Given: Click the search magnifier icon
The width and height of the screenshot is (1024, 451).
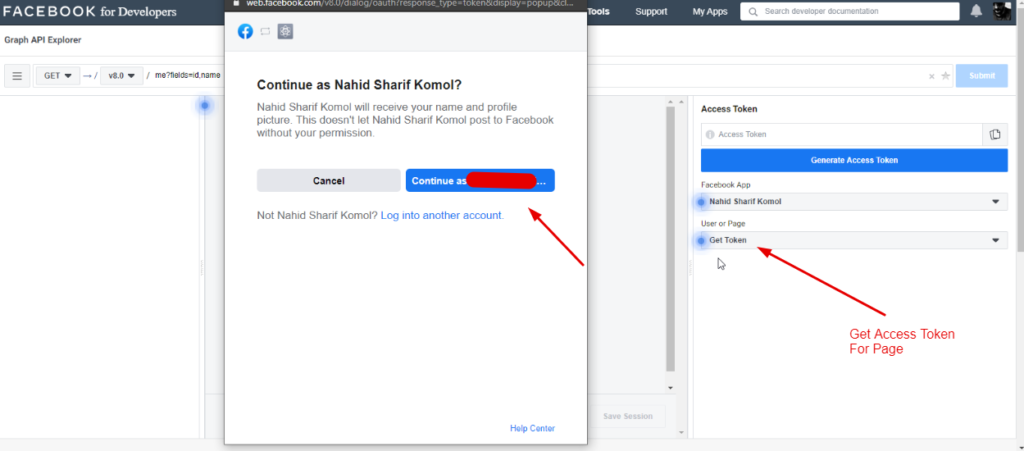Looking at the screenshot, I should [x=754, y=12].
